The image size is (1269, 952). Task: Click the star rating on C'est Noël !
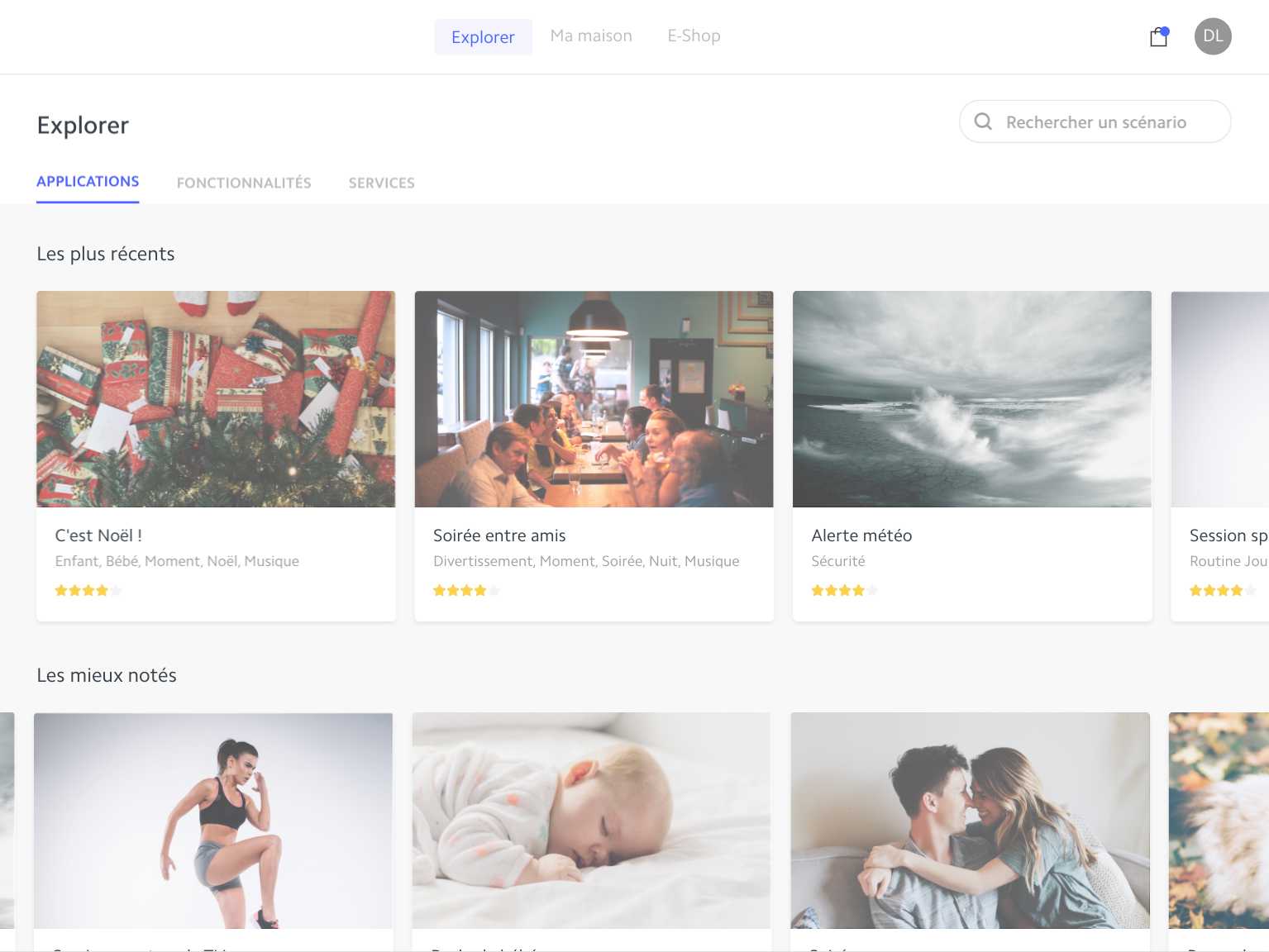(88, 590)
